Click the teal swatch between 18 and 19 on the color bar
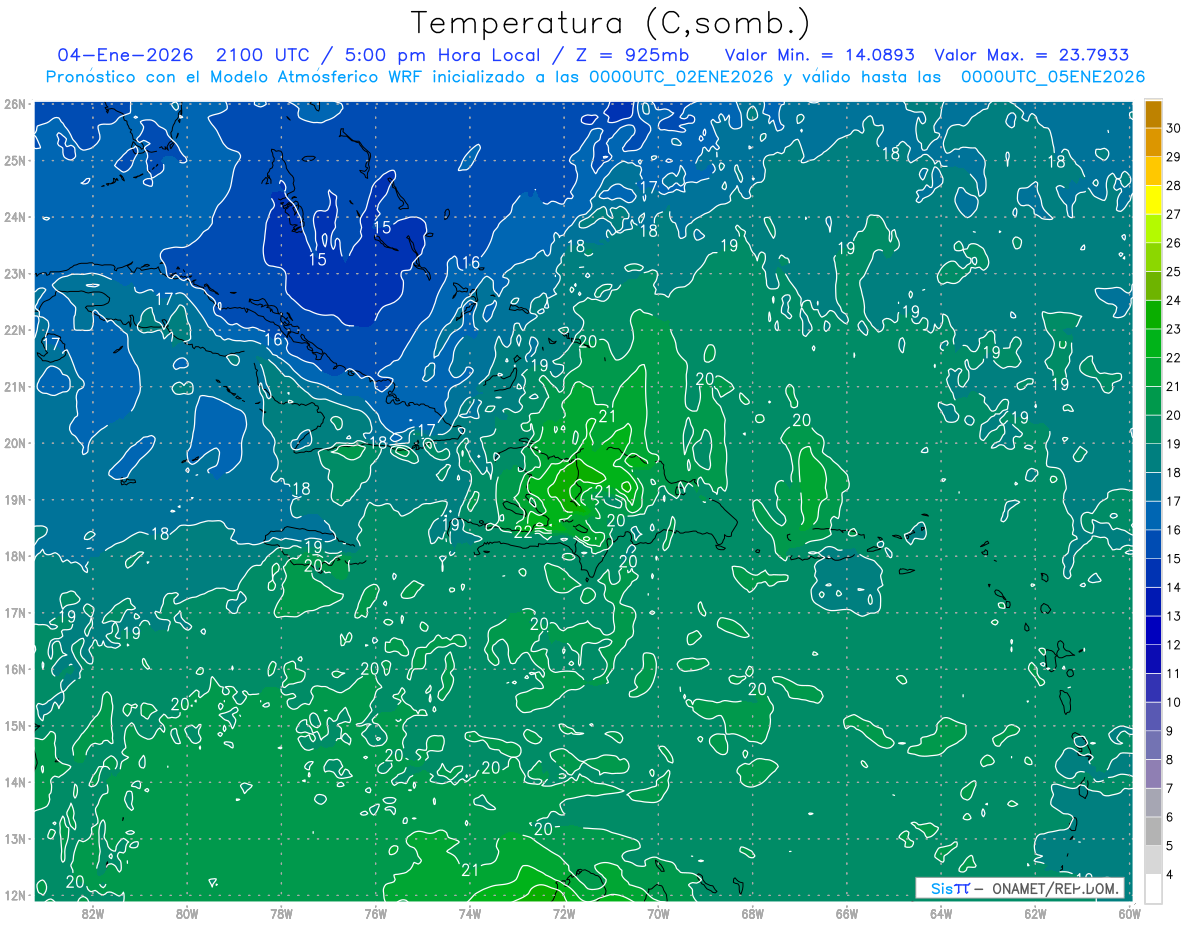1200x927 pixels. 1153,459
